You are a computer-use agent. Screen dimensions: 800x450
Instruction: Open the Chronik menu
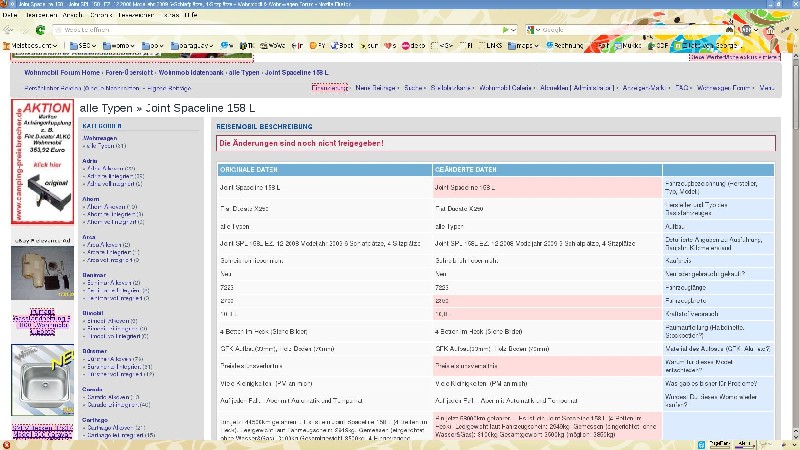coord(101,15)
